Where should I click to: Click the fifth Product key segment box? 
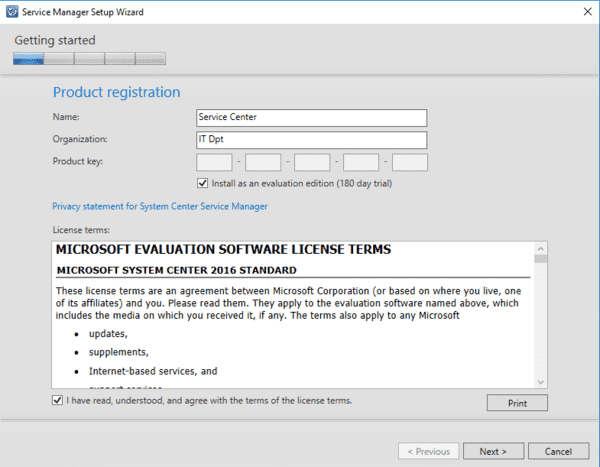[410, 162]
